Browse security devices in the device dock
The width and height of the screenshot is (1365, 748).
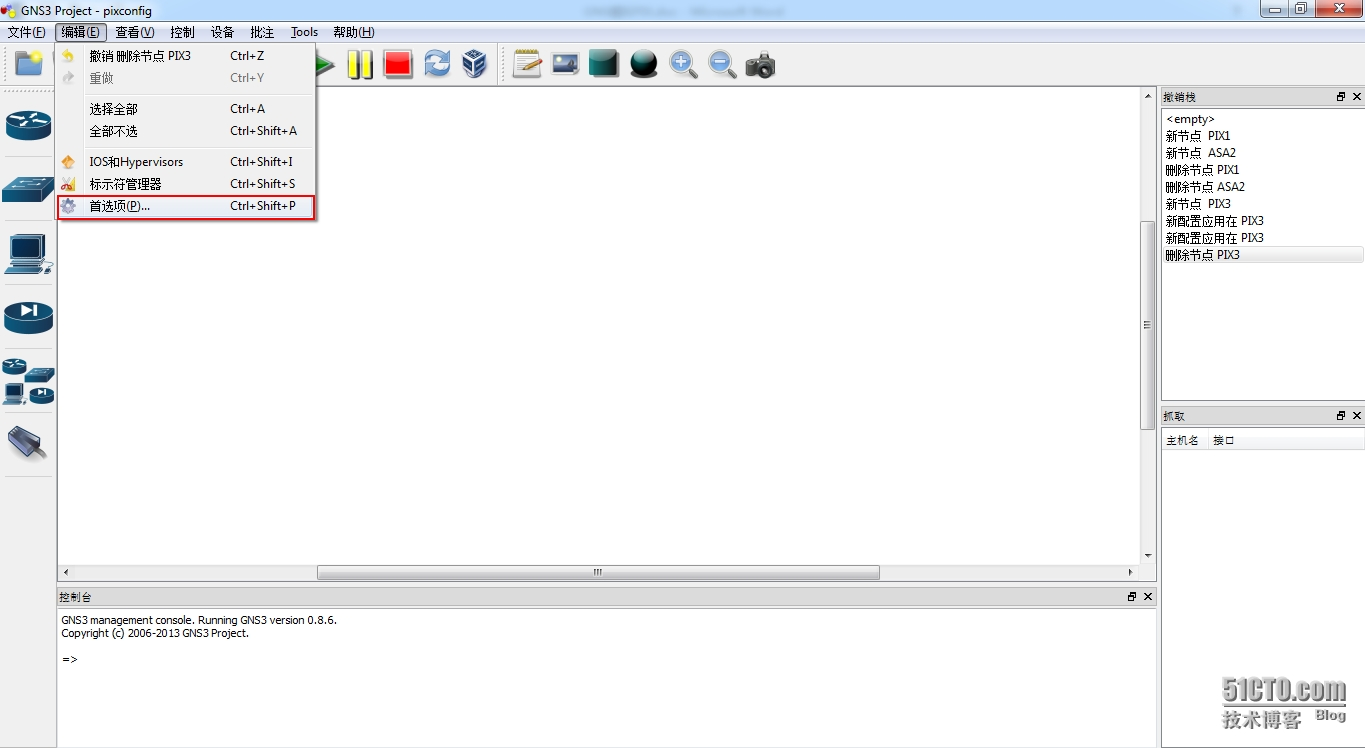point(28,317)
